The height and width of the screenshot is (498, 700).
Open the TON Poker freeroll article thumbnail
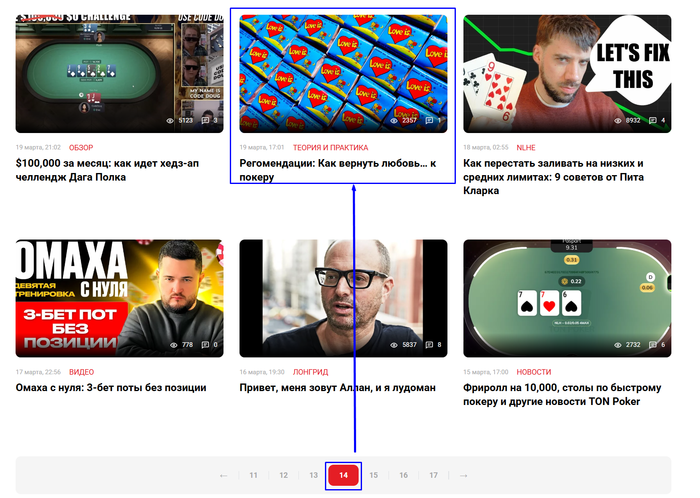[567, 298]
